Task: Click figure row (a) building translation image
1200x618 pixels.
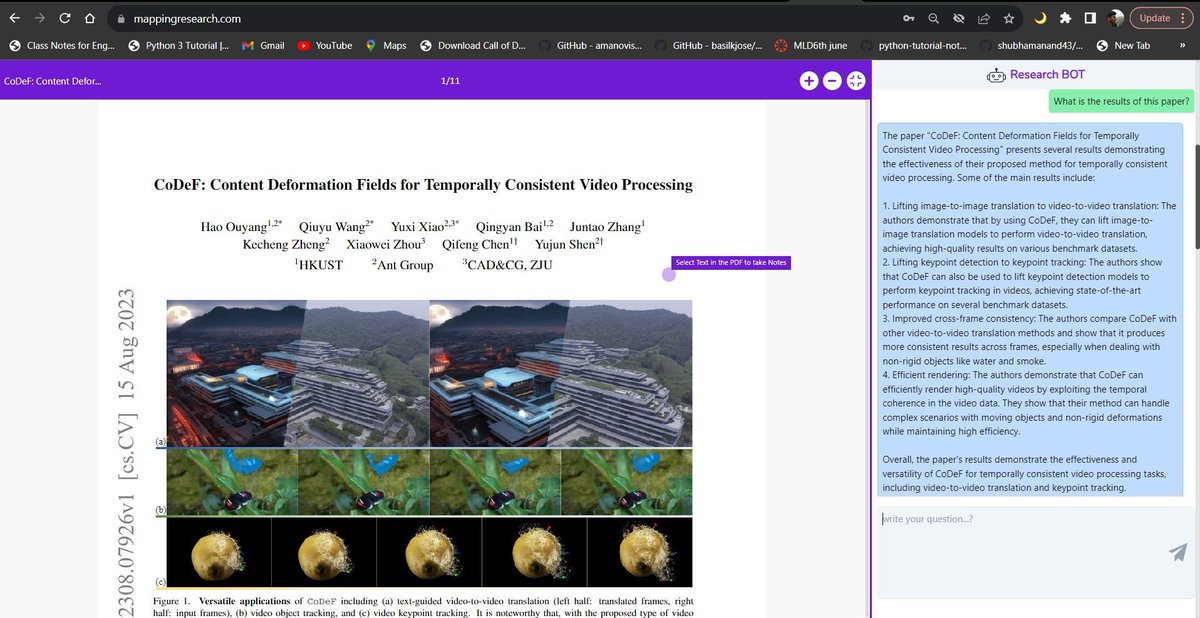Action: click(429, 371)
